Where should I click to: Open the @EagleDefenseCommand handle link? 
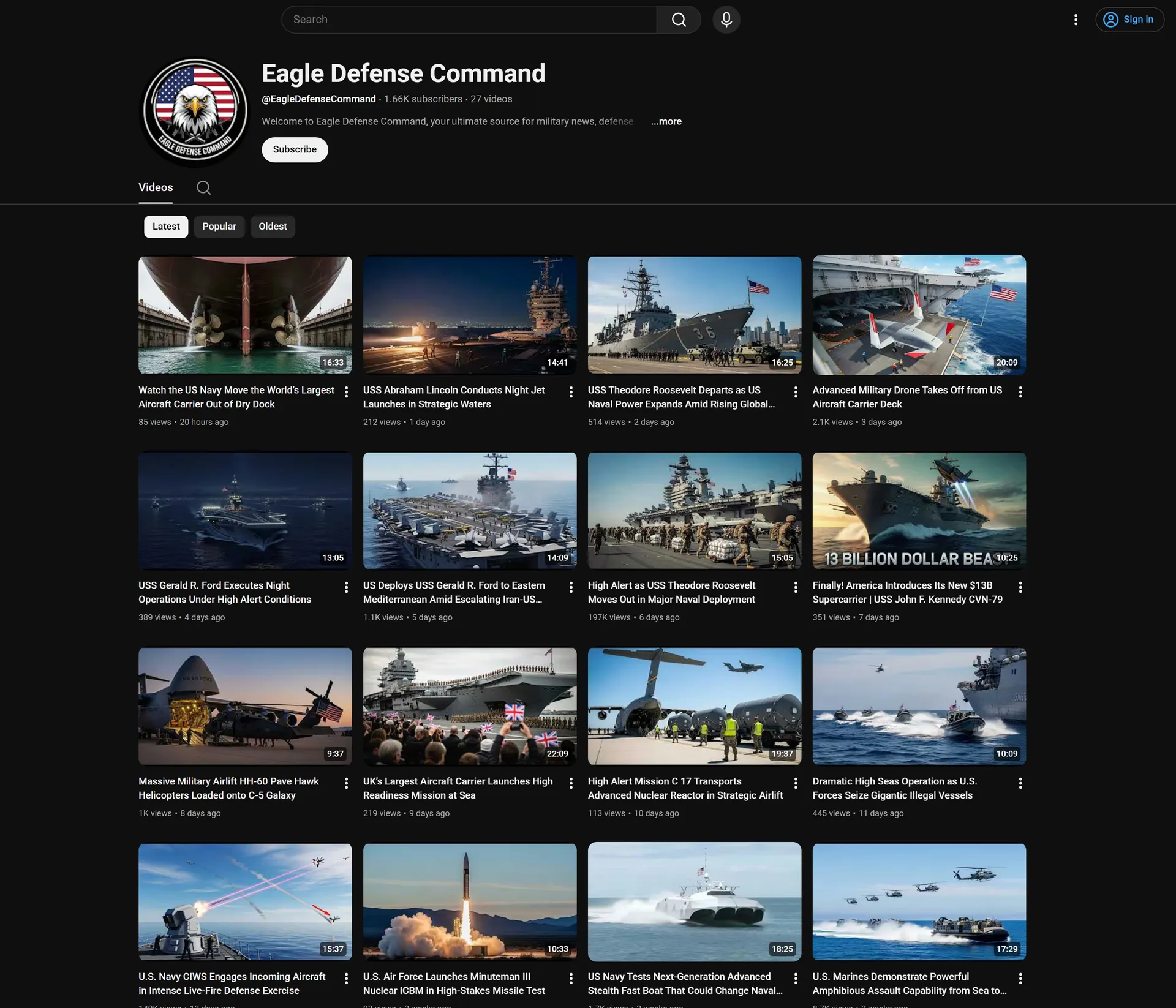[x=318, y=99]
